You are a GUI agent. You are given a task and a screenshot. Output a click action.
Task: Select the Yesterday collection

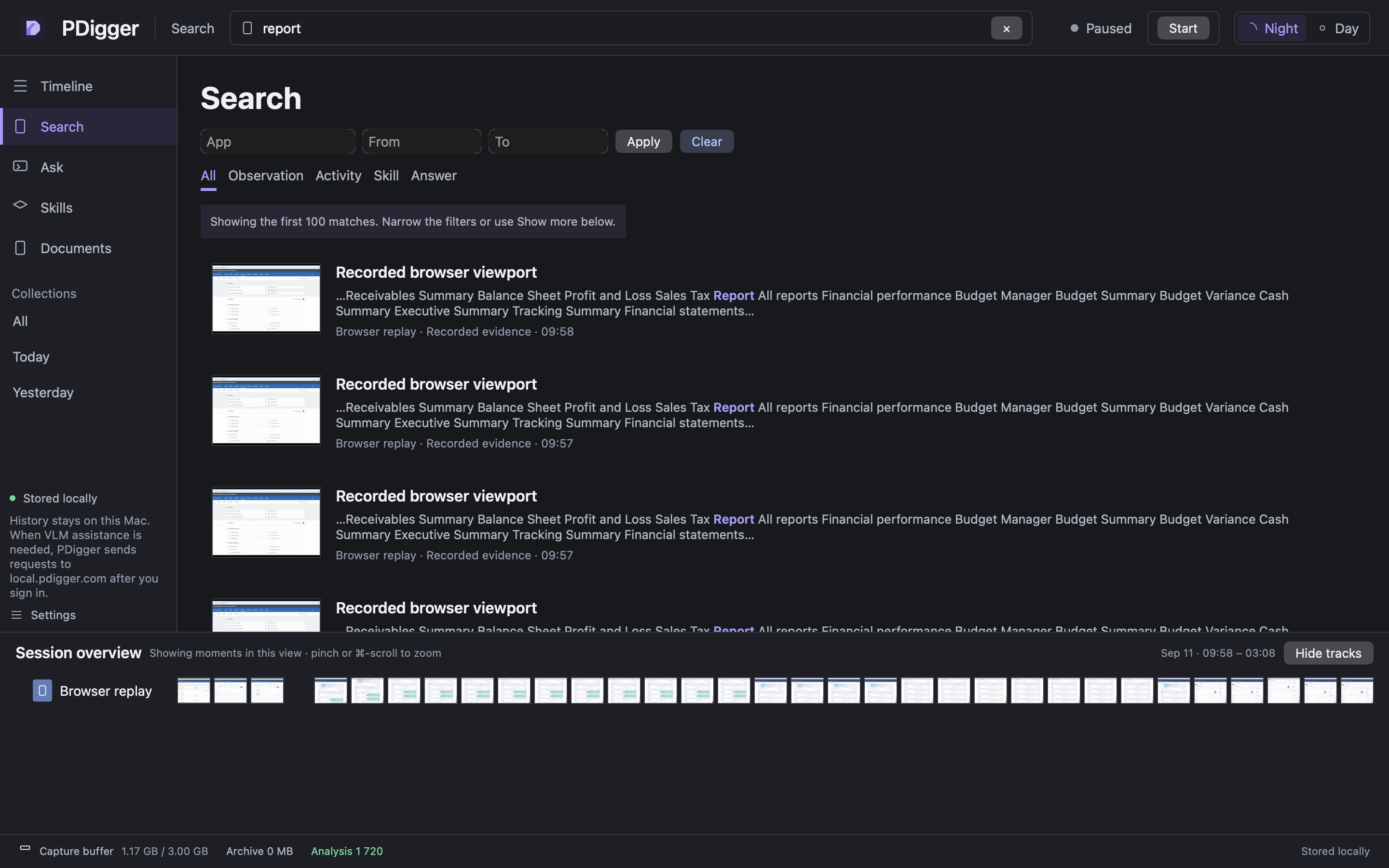(43, 392)
